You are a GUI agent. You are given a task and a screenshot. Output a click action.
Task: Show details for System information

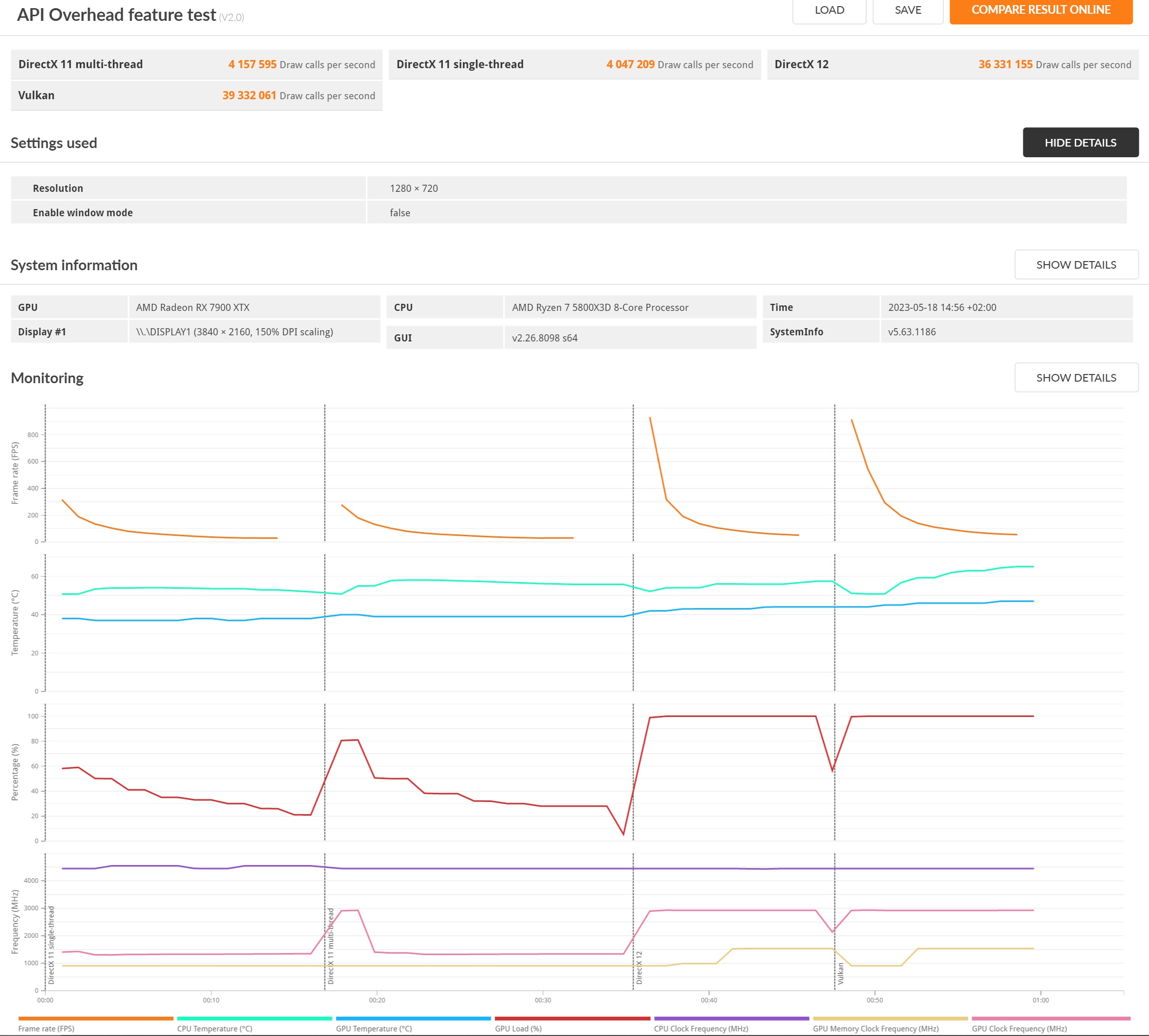click(1076, 265)
